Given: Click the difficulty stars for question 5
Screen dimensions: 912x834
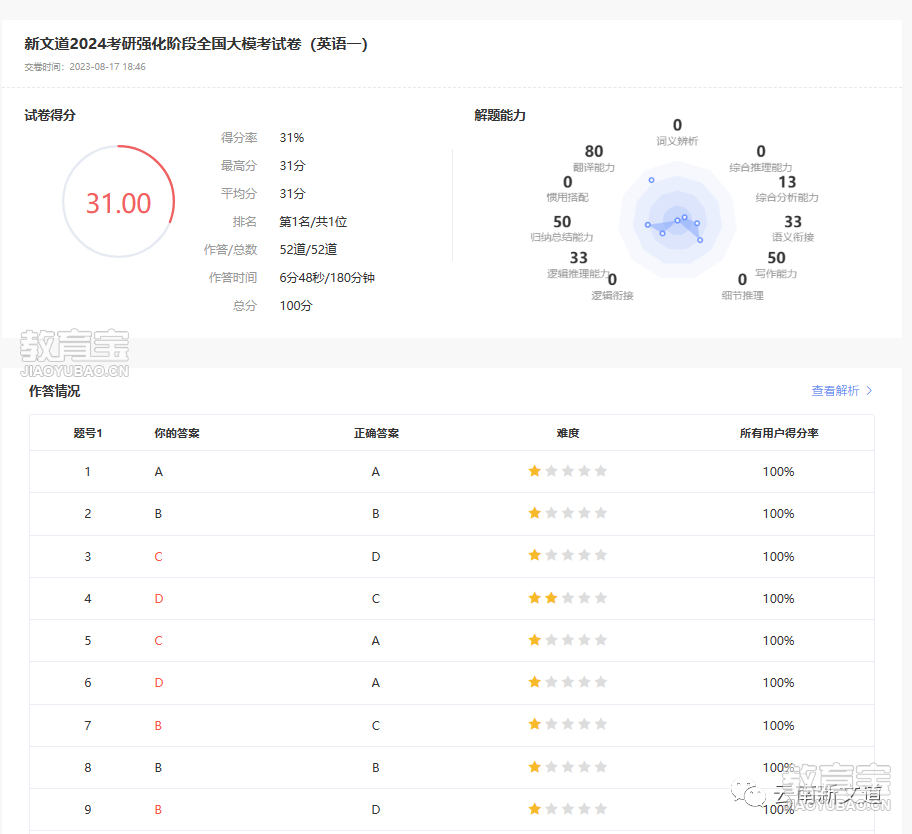Looking at the screenshot, I should click(568, 640).
